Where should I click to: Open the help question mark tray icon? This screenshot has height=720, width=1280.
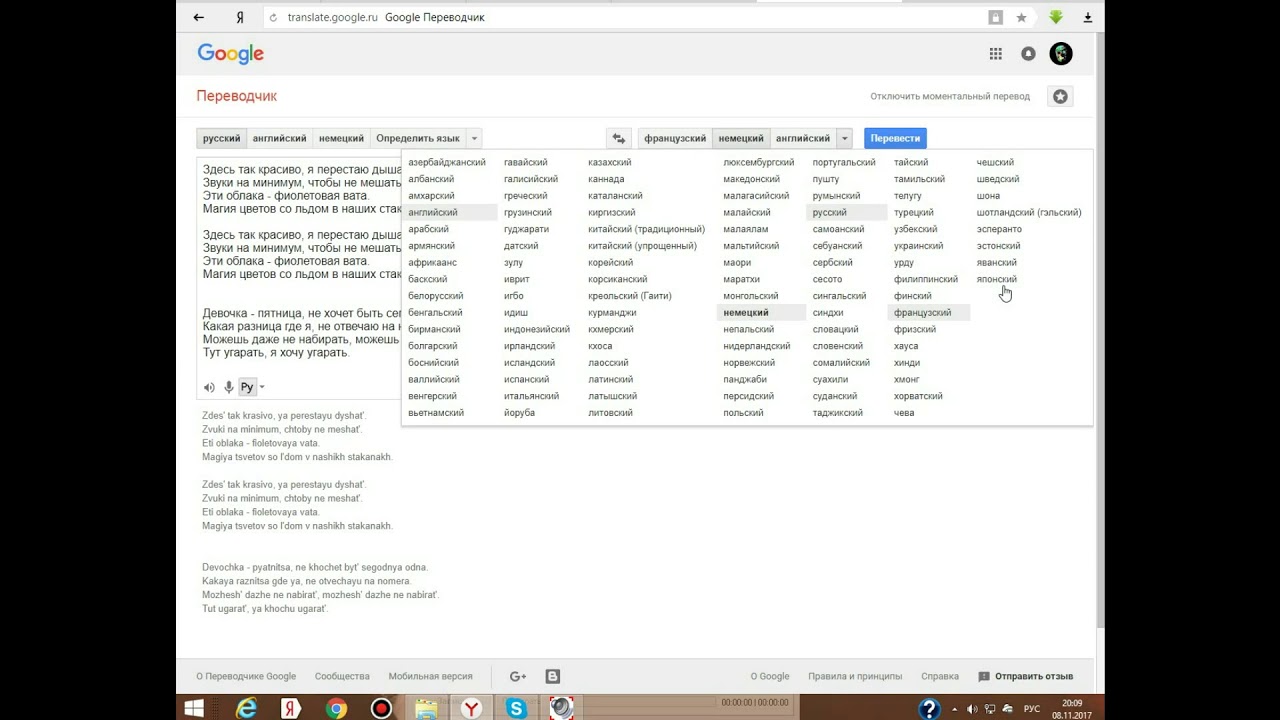pyautogui.click(x=929, y=708)
